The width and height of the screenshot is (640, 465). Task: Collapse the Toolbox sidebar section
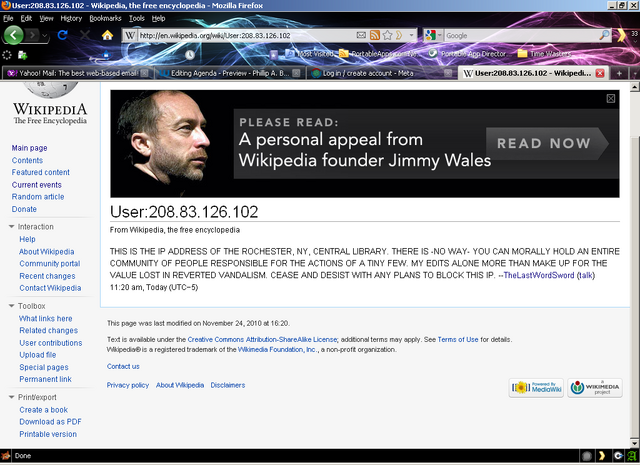coord(11,306)
